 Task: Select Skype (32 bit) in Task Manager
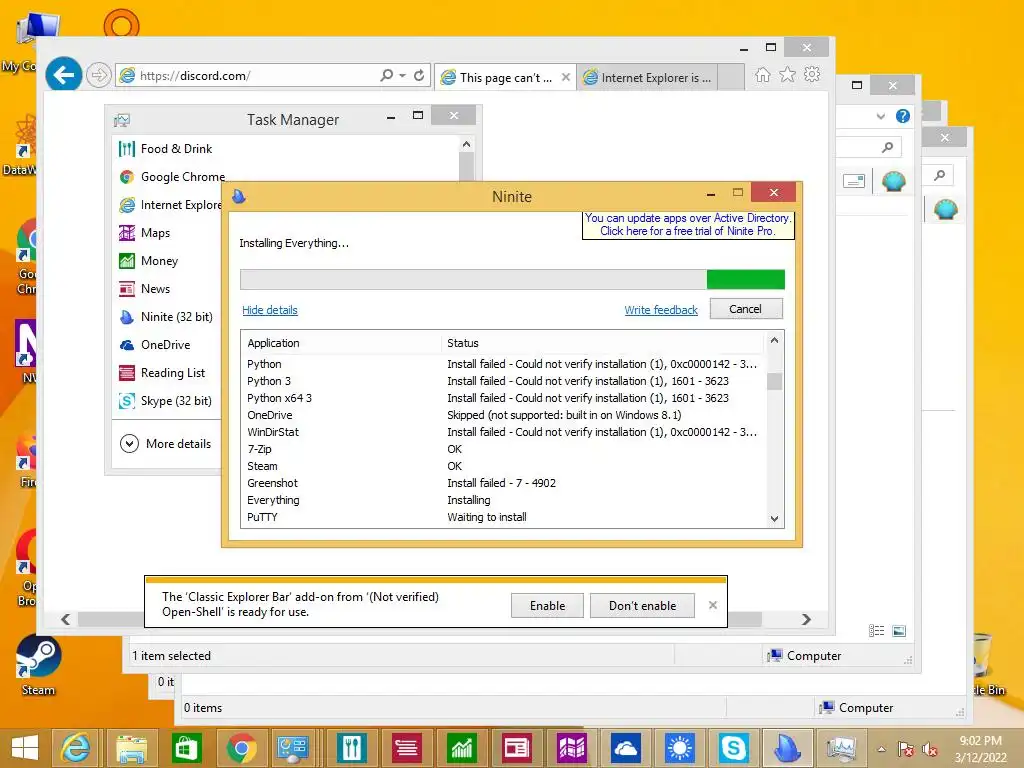[165, 401]
